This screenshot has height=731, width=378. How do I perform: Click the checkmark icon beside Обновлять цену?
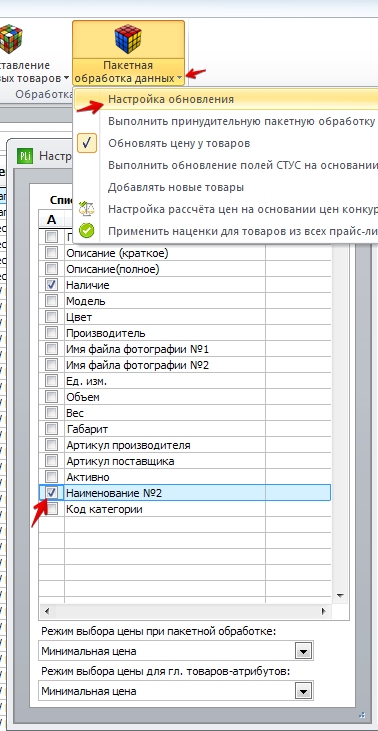(87, 143)
